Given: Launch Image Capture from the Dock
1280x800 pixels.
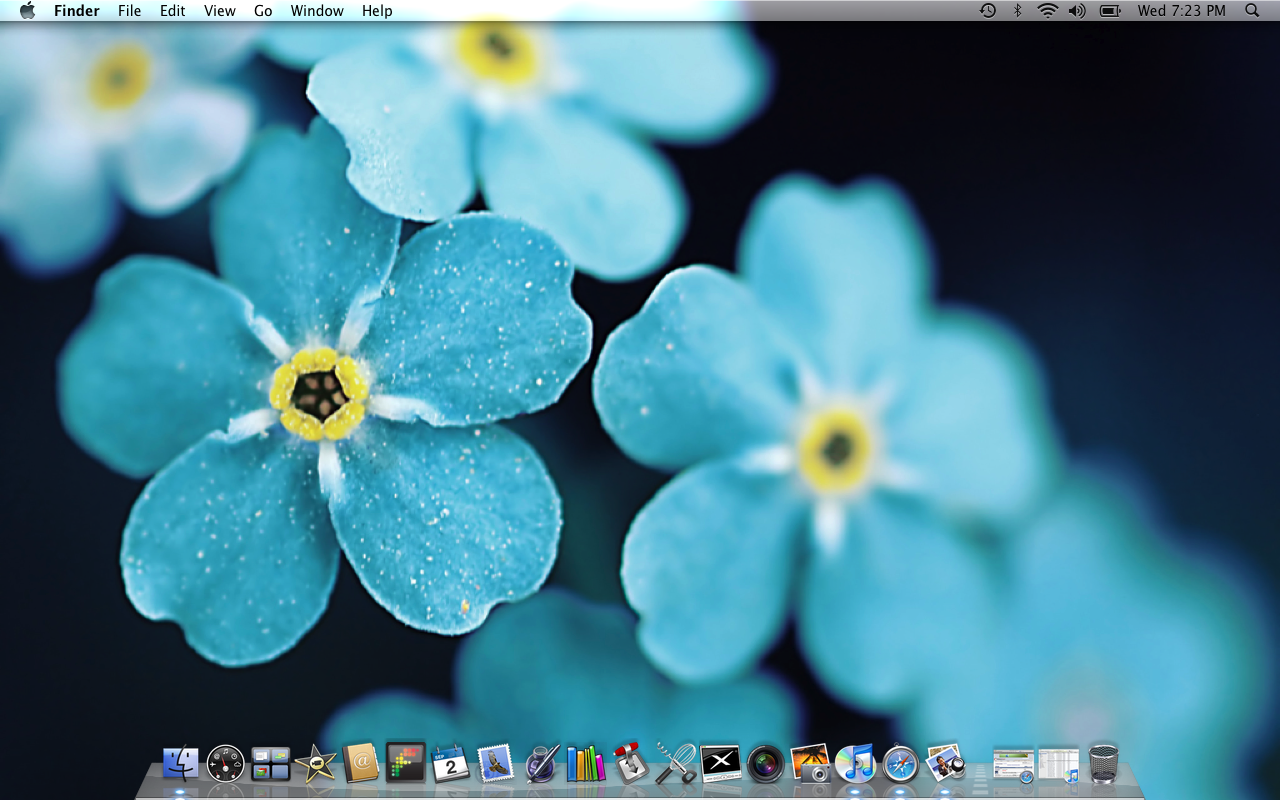Looking at the screenshot, I should (x=810, y=764).
